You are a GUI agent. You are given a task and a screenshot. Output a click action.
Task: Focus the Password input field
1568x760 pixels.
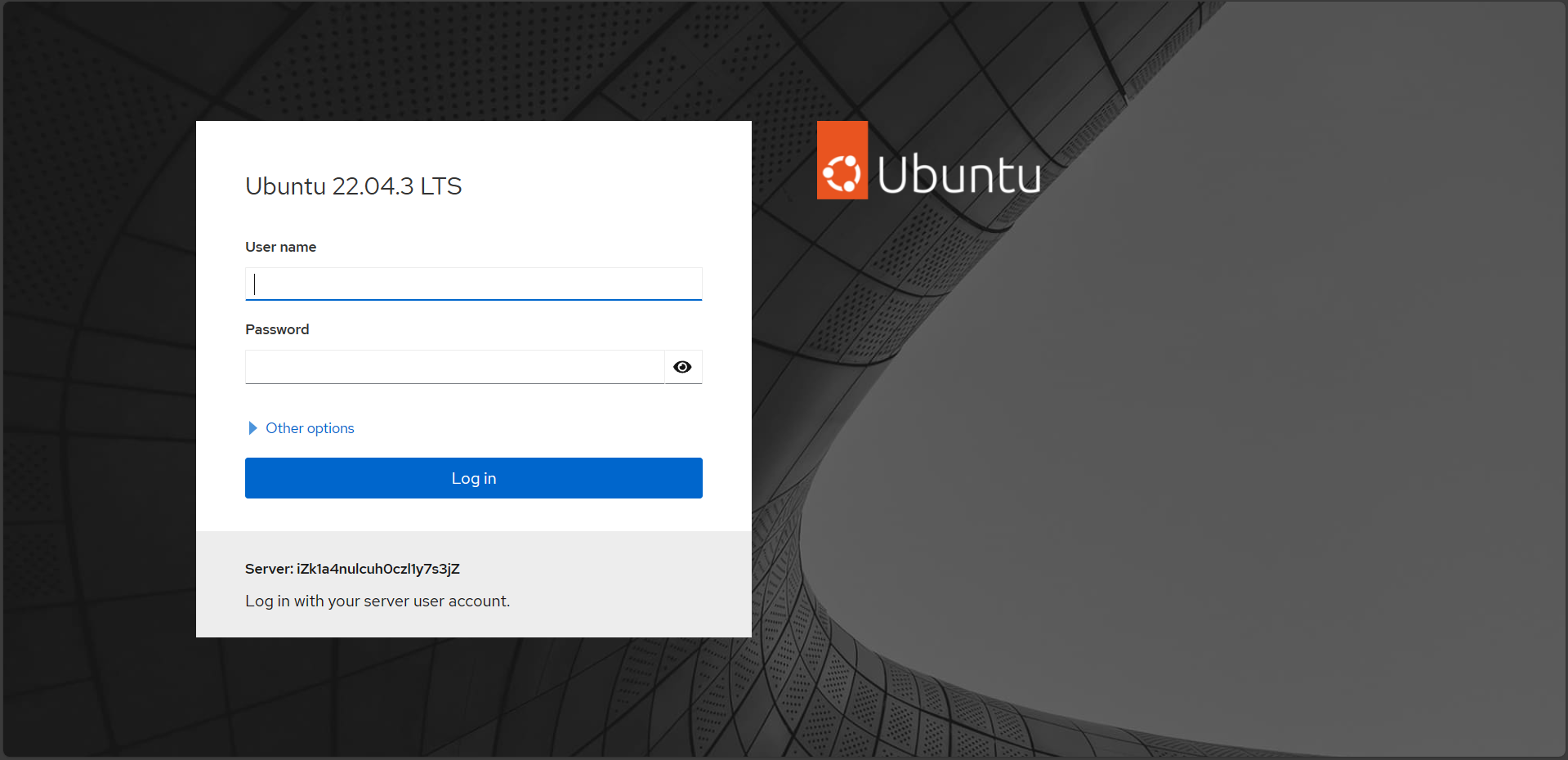454,367
